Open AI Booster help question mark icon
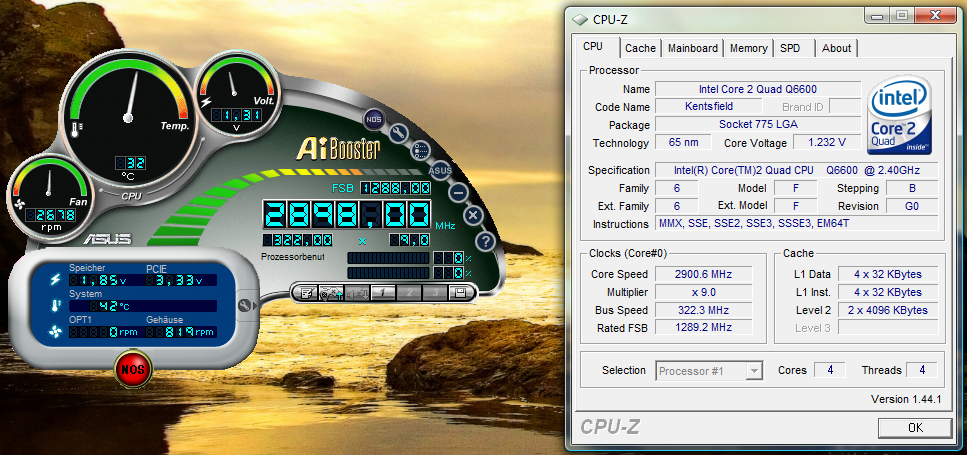Viewport: 967px width, 455px height. click(485, 242)
